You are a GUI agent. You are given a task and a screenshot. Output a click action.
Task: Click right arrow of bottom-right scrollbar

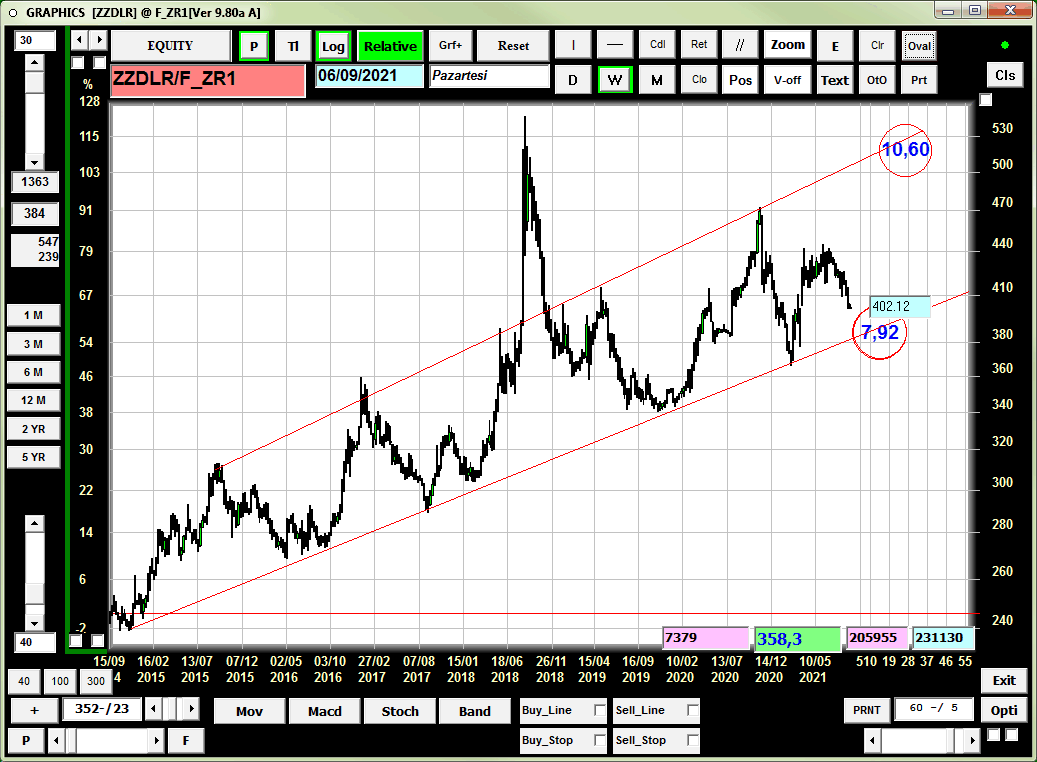click(x=972, y=740)
